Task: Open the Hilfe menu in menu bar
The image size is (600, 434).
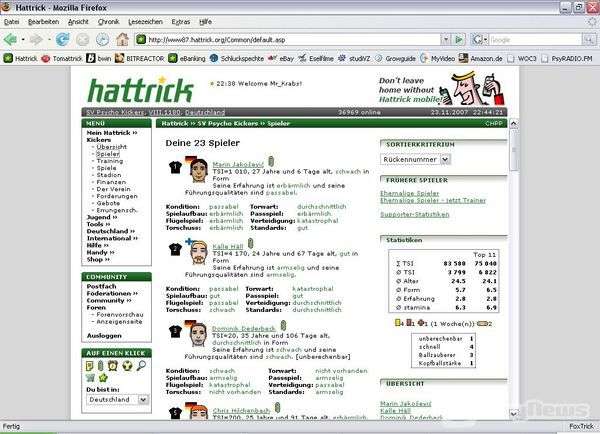Action: pos(205,22)
